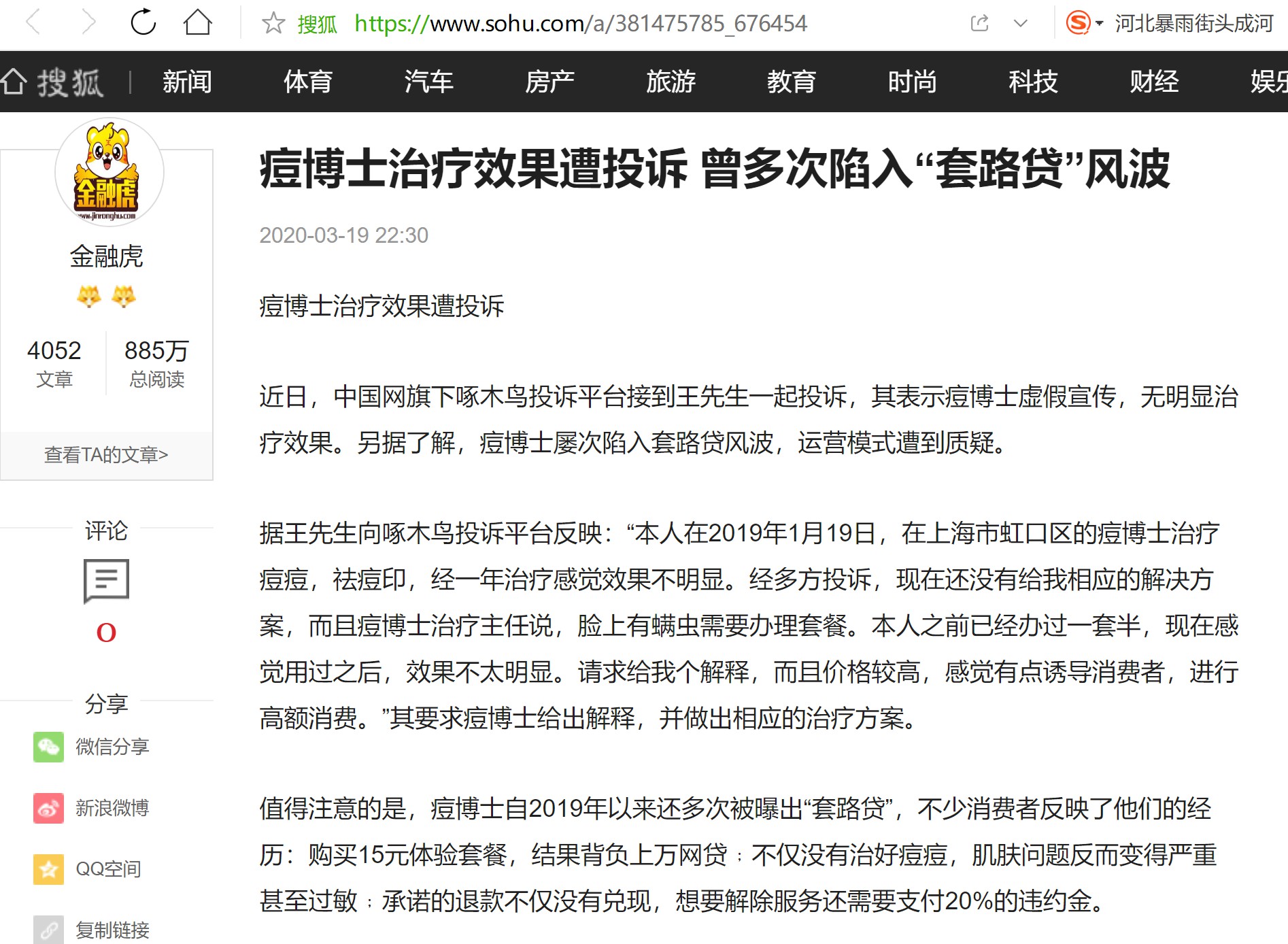
Task: Open 查看TA的文章 link
Action: [106, 454]
